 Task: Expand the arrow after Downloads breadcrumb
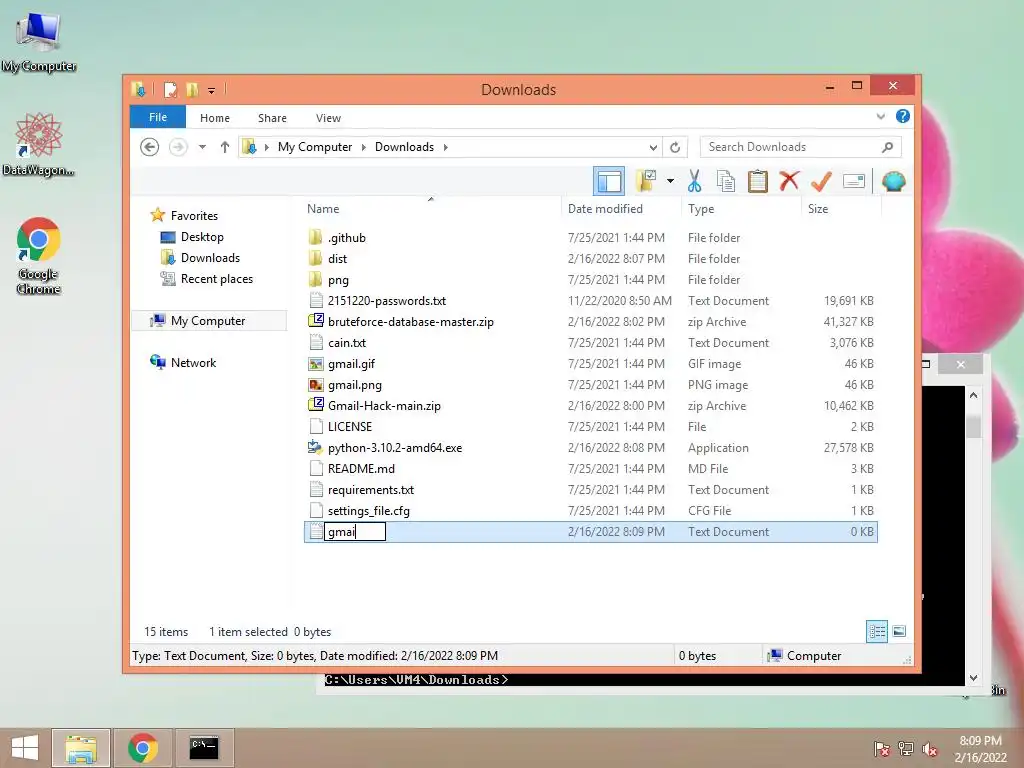445,147
